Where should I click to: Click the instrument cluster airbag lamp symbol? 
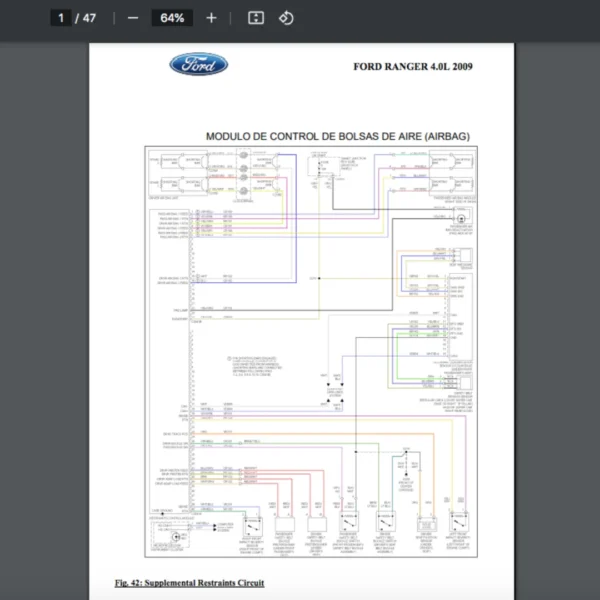[178, 537]
